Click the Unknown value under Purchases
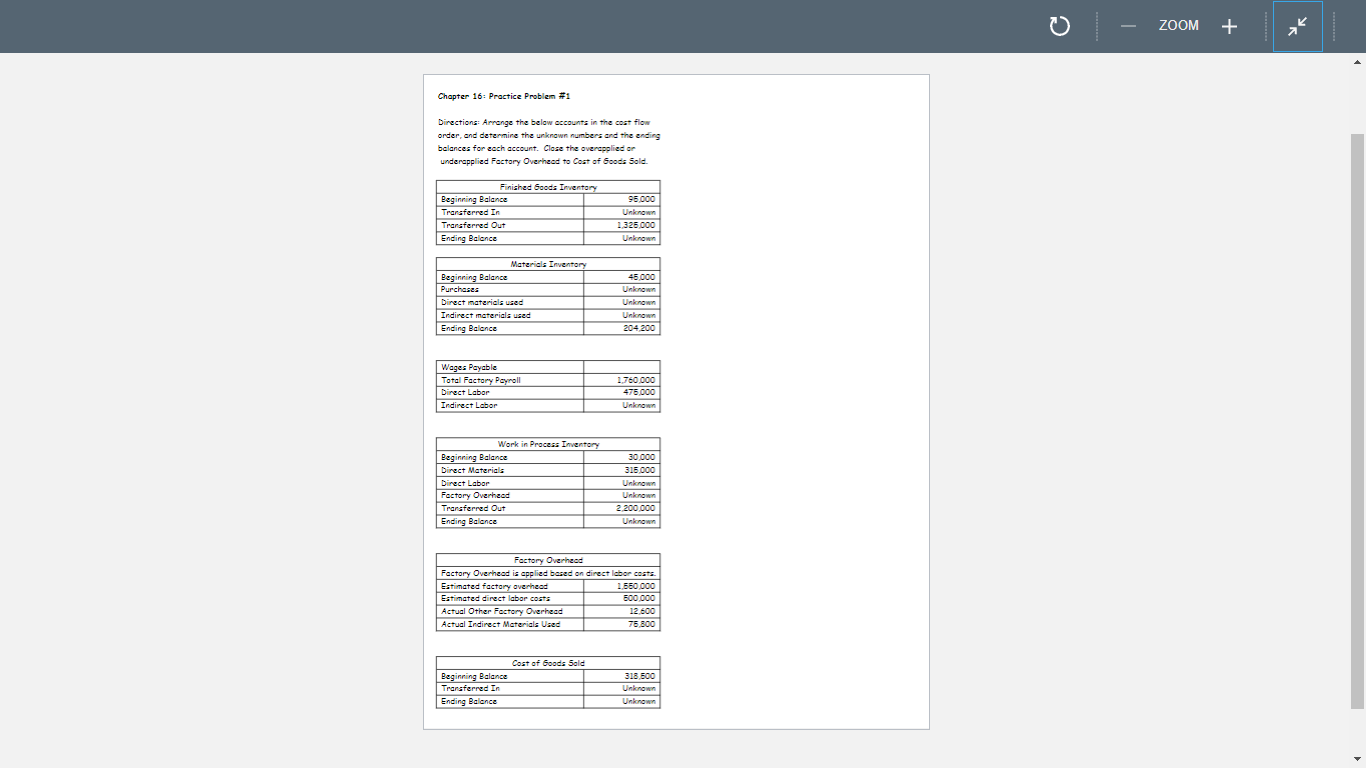Screen dimensions: 1366x768 click(638, 289)
